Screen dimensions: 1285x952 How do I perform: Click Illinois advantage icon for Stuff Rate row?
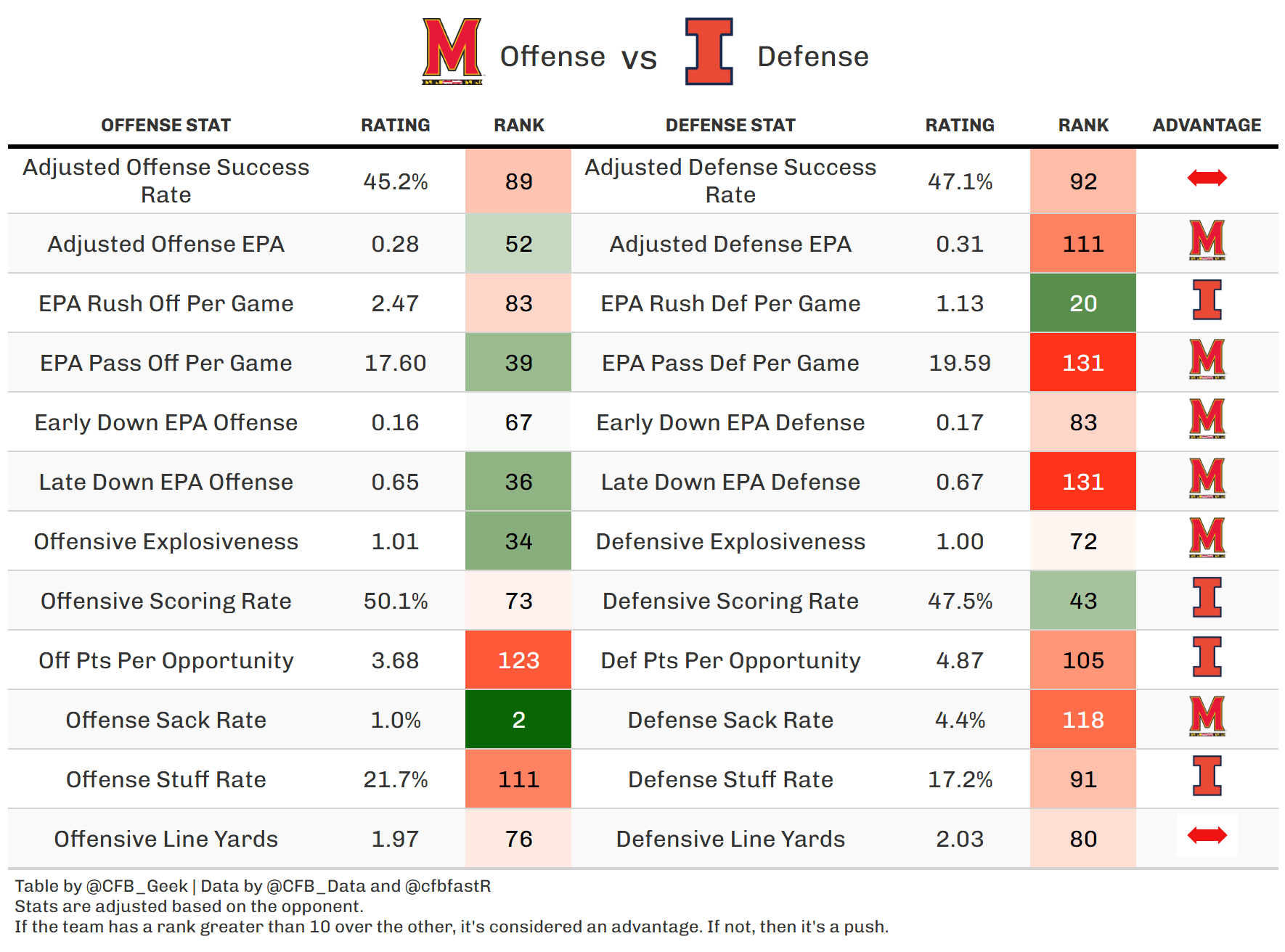[1207, 776]
